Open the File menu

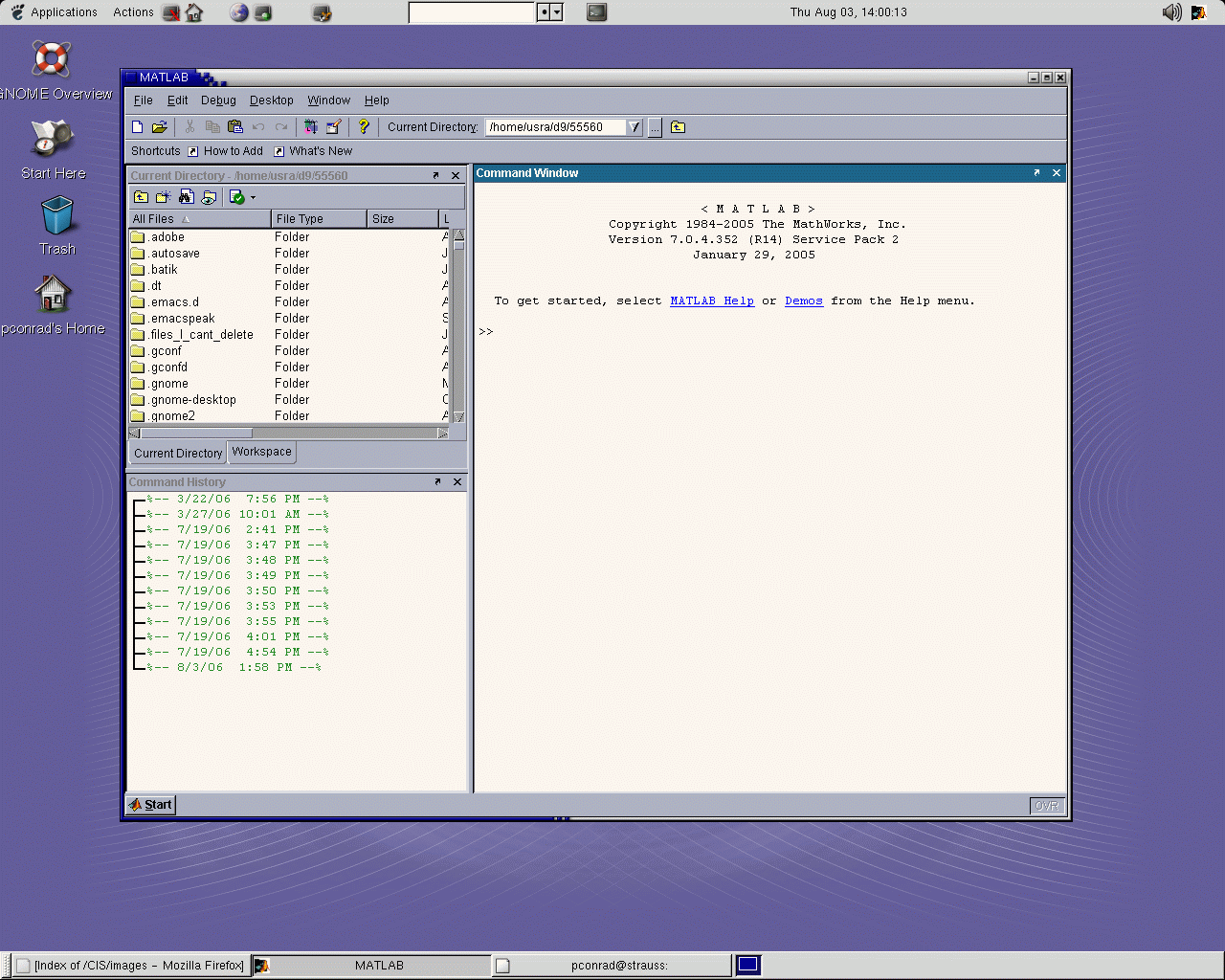pyautogui.click(x=144, y=100)
